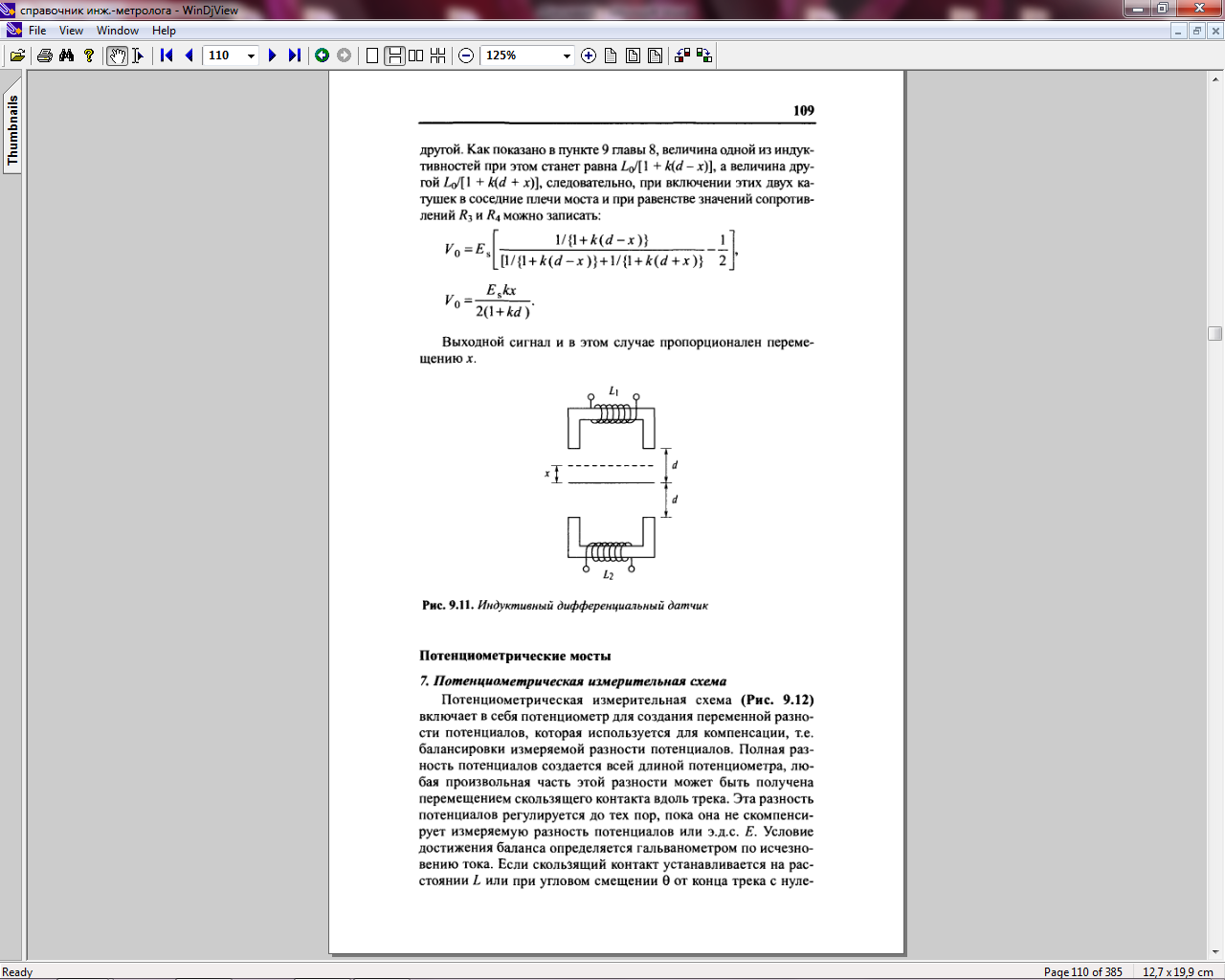Go to the previous page
Image resolution: width=1225 pixels, height=980 pixels.
[189, 56]
